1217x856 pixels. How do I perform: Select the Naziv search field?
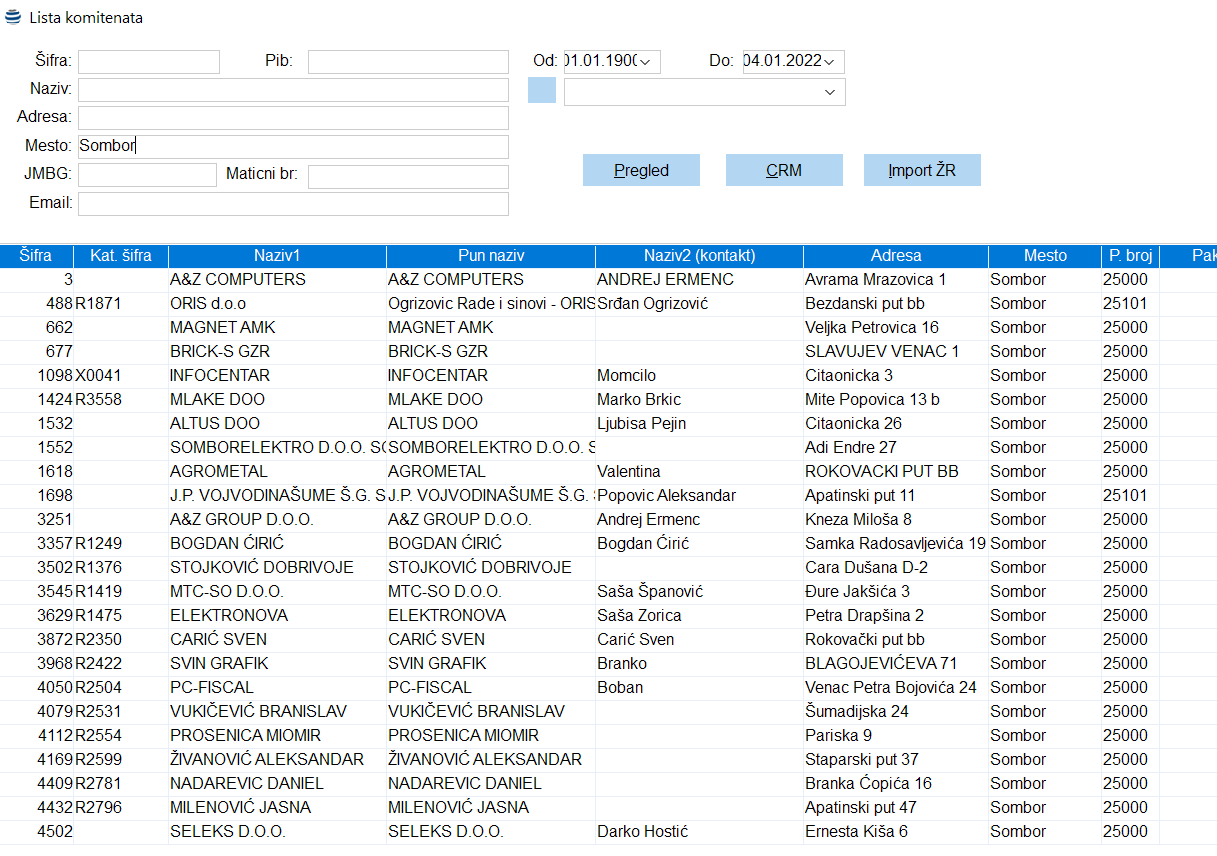pos(293,90)
